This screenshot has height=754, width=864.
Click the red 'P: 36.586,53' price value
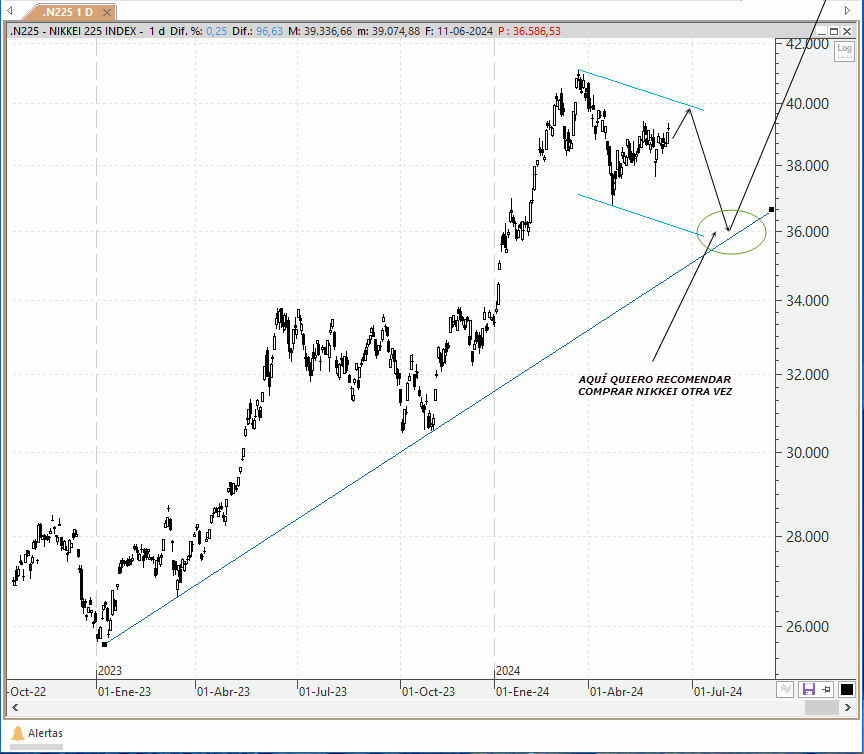click(x=530, y=31)
